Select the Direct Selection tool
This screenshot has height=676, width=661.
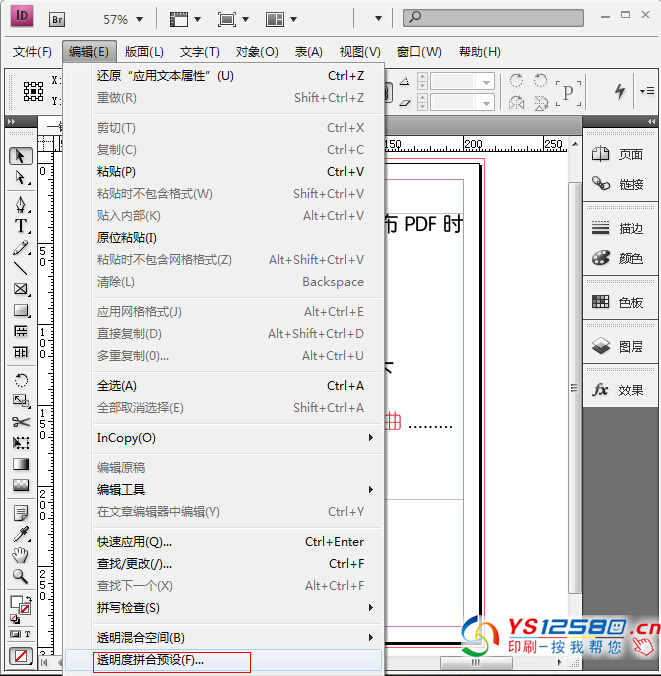tap(21, 177)
